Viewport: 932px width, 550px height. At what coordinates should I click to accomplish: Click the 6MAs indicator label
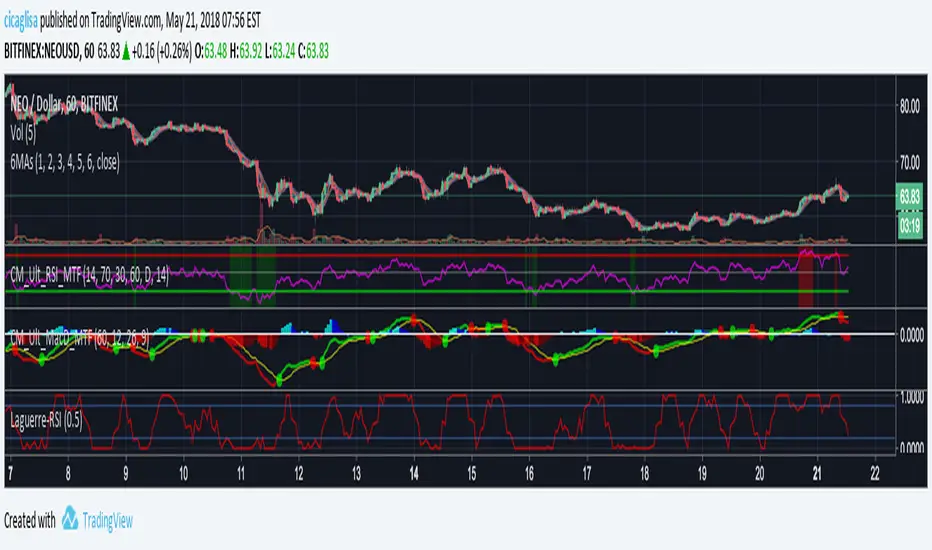pyautogui.click(x=65, y=162)
